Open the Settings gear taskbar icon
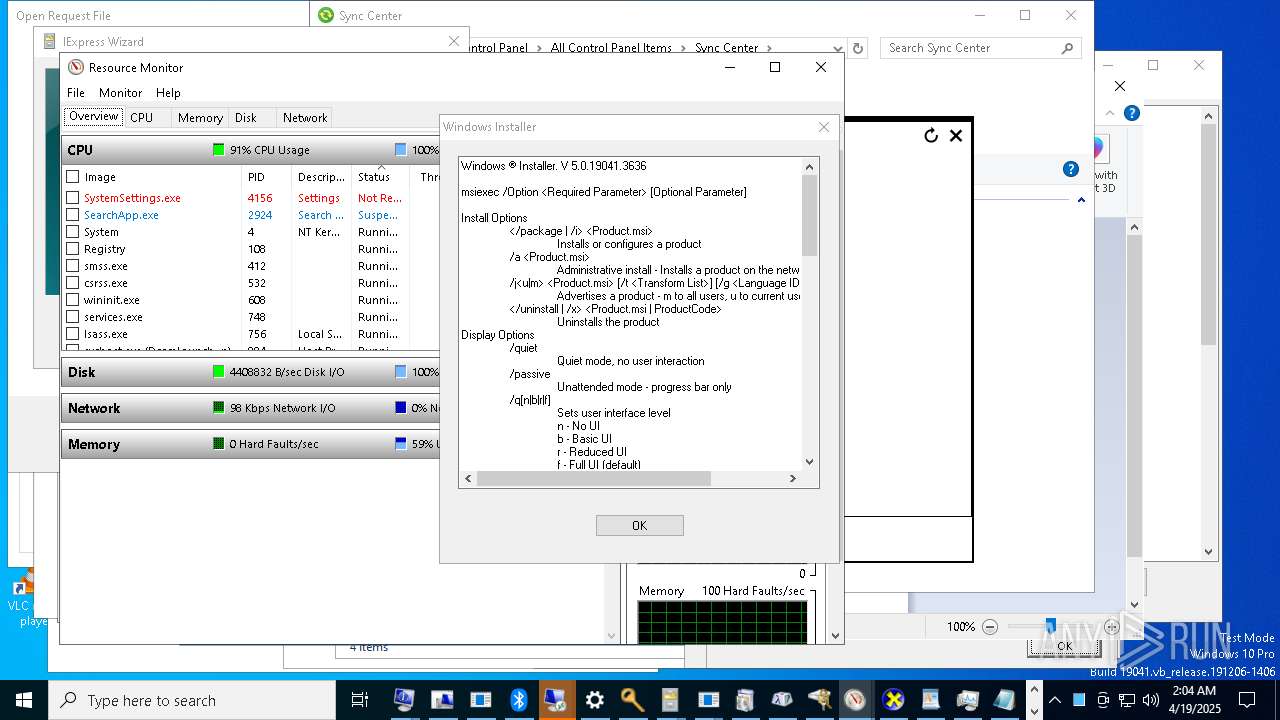The width and height of the screenshot is (1280, 720). pos(594,700)
